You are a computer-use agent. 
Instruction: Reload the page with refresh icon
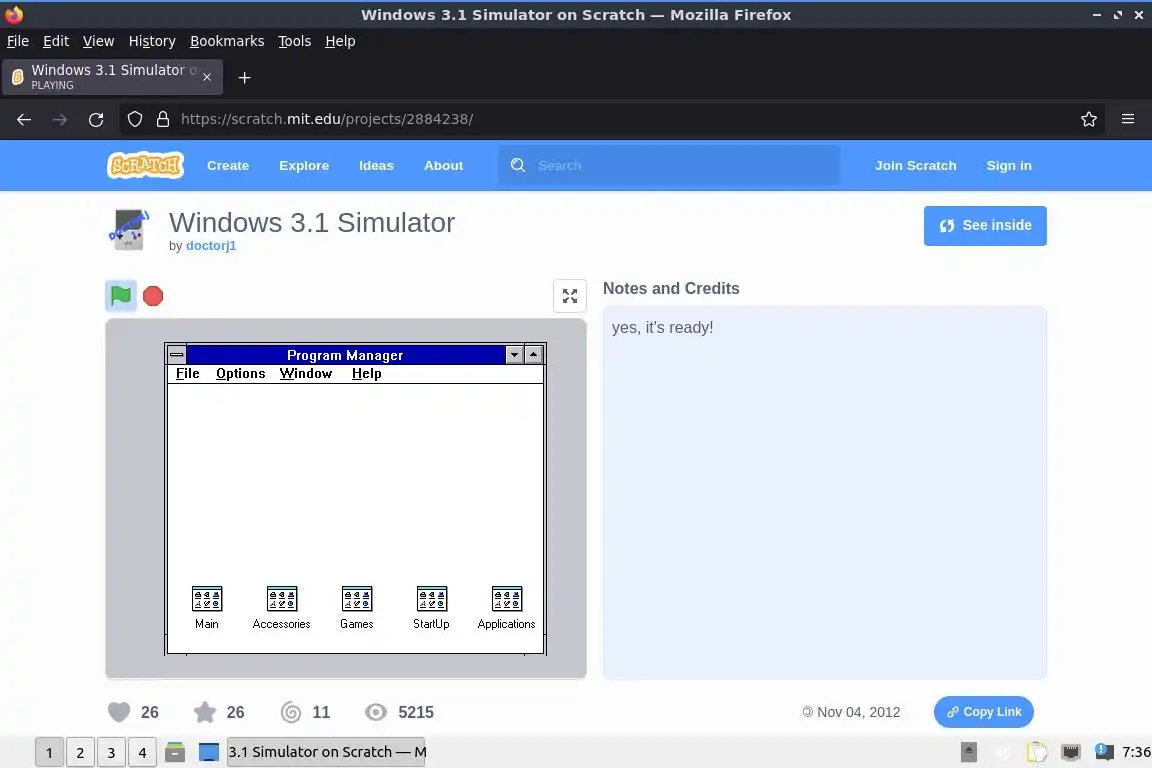(x=96, y=119)
